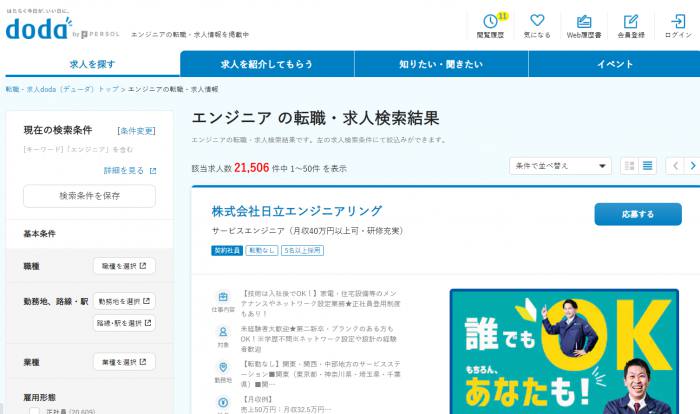Open the 詳細を見る link
The height and width of the screenshot is (414, 700).
click(x=124, y=171)
